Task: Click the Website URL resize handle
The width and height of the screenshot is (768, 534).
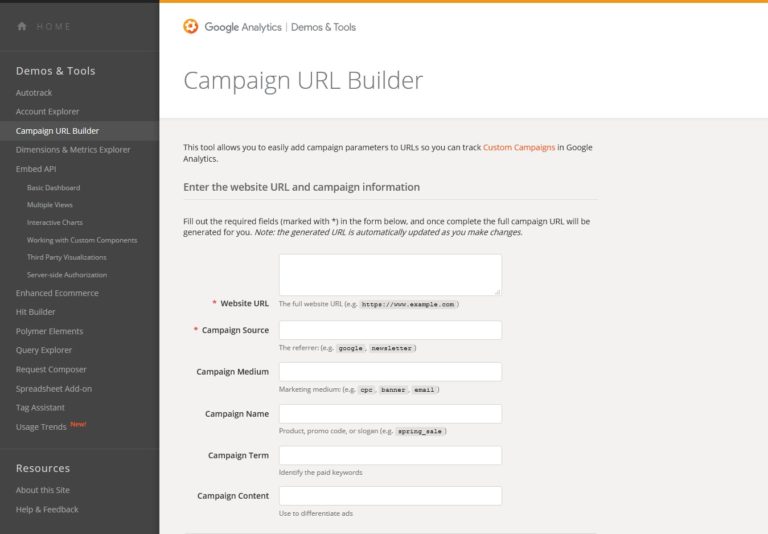Action: (497, 291)
